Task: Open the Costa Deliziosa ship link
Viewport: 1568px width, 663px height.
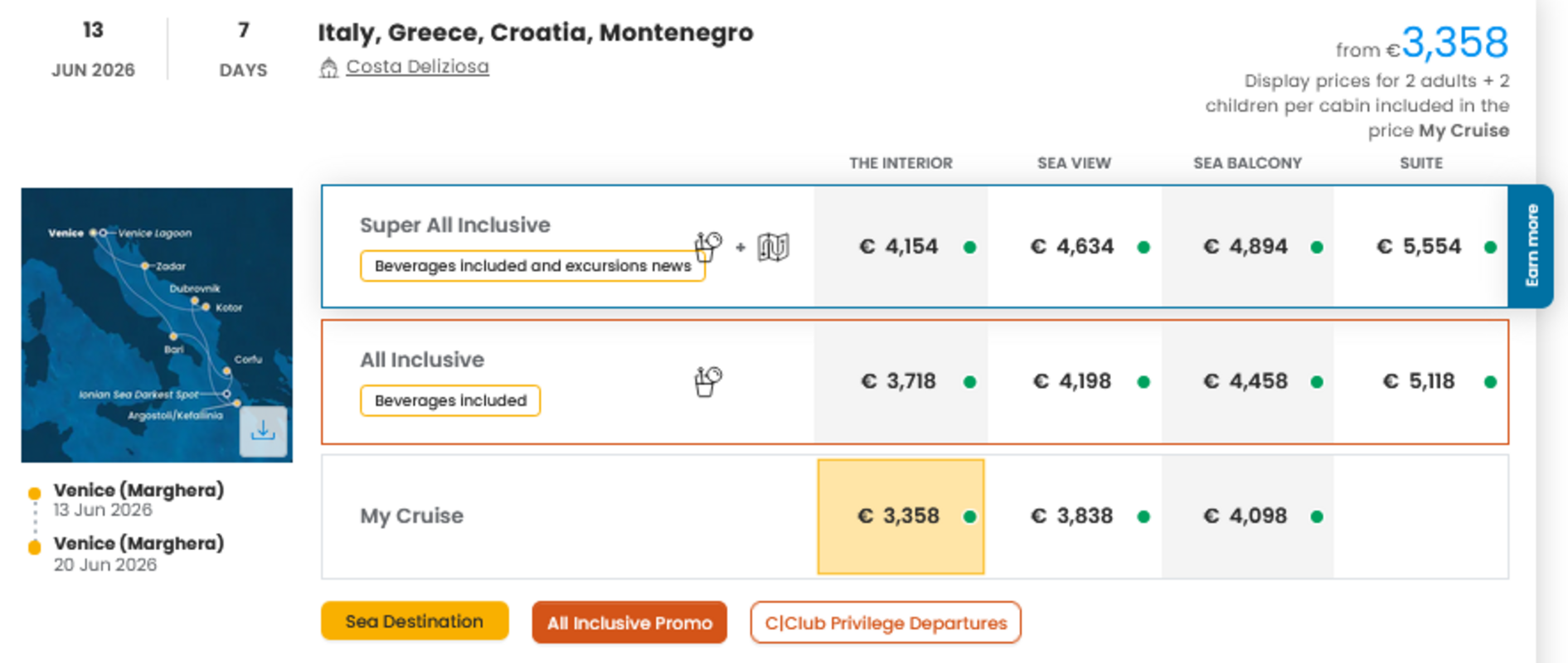Action: click(417, 66)
